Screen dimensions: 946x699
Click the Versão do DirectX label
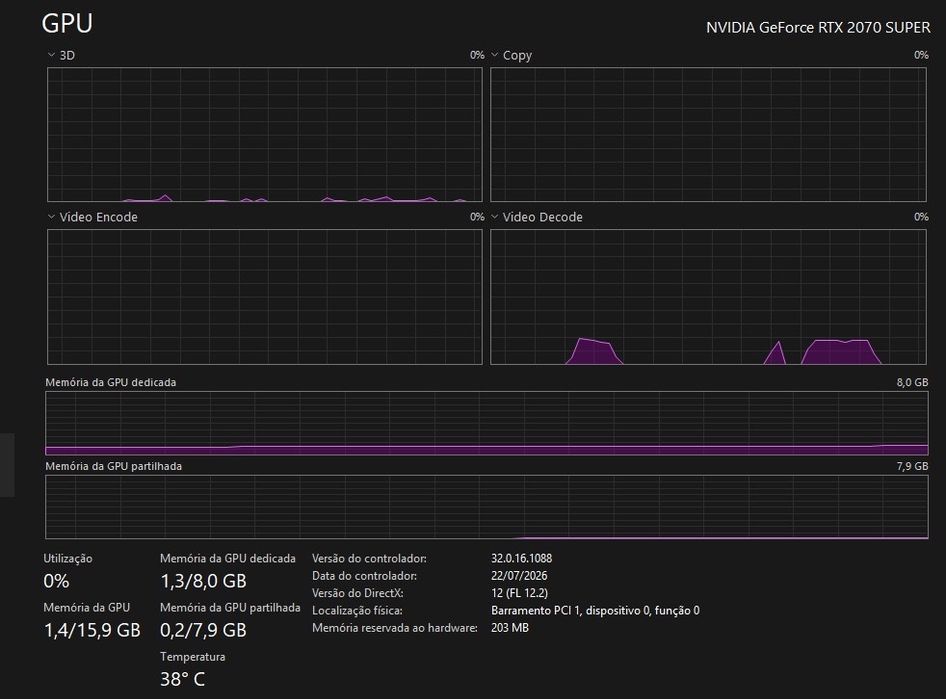(358, 593)
